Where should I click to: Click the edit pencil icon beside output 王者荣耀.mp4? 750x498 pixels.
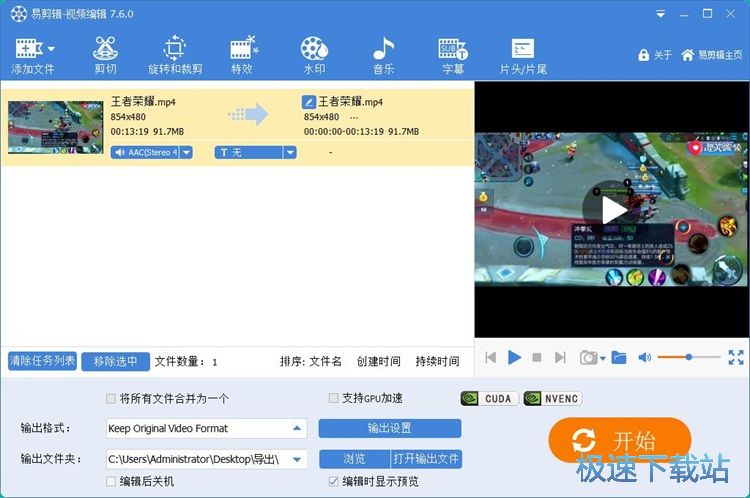tap(309, 102)
